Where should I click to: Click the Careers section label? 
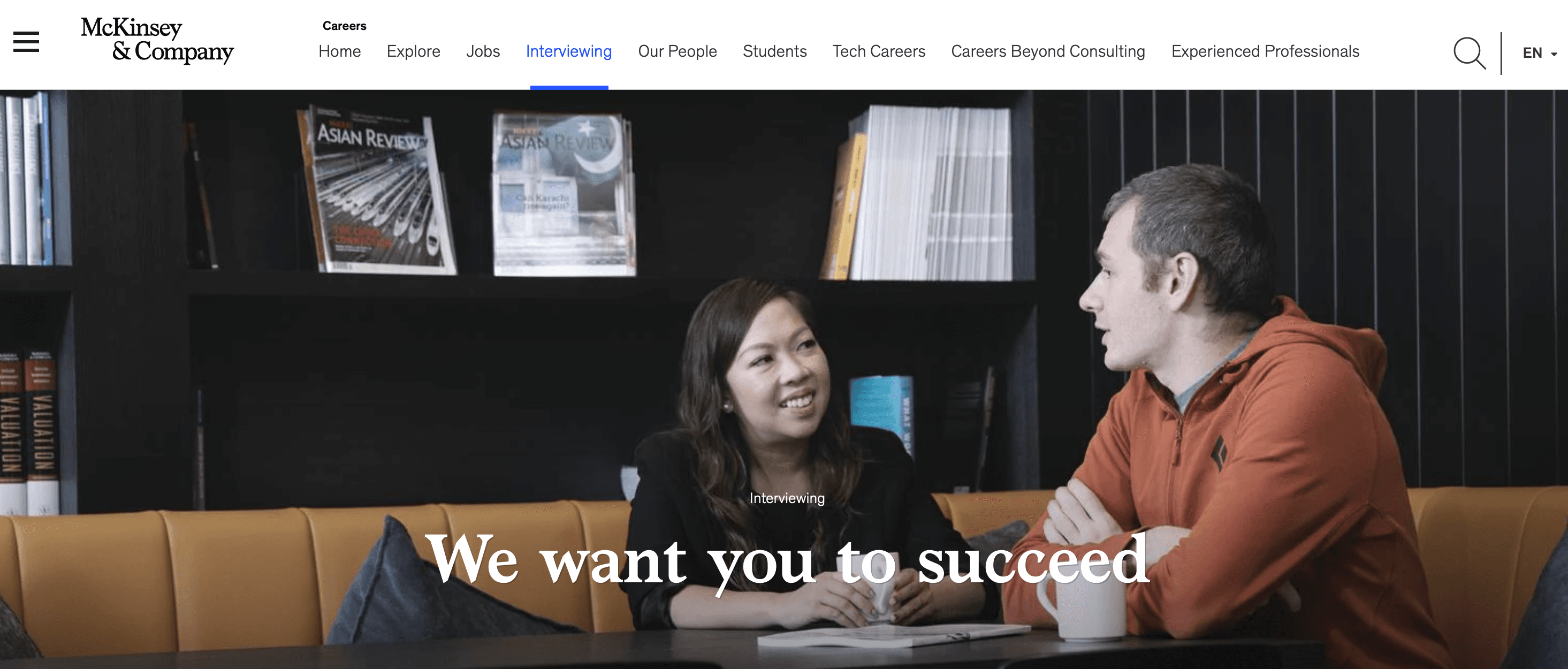click(345, 26)
